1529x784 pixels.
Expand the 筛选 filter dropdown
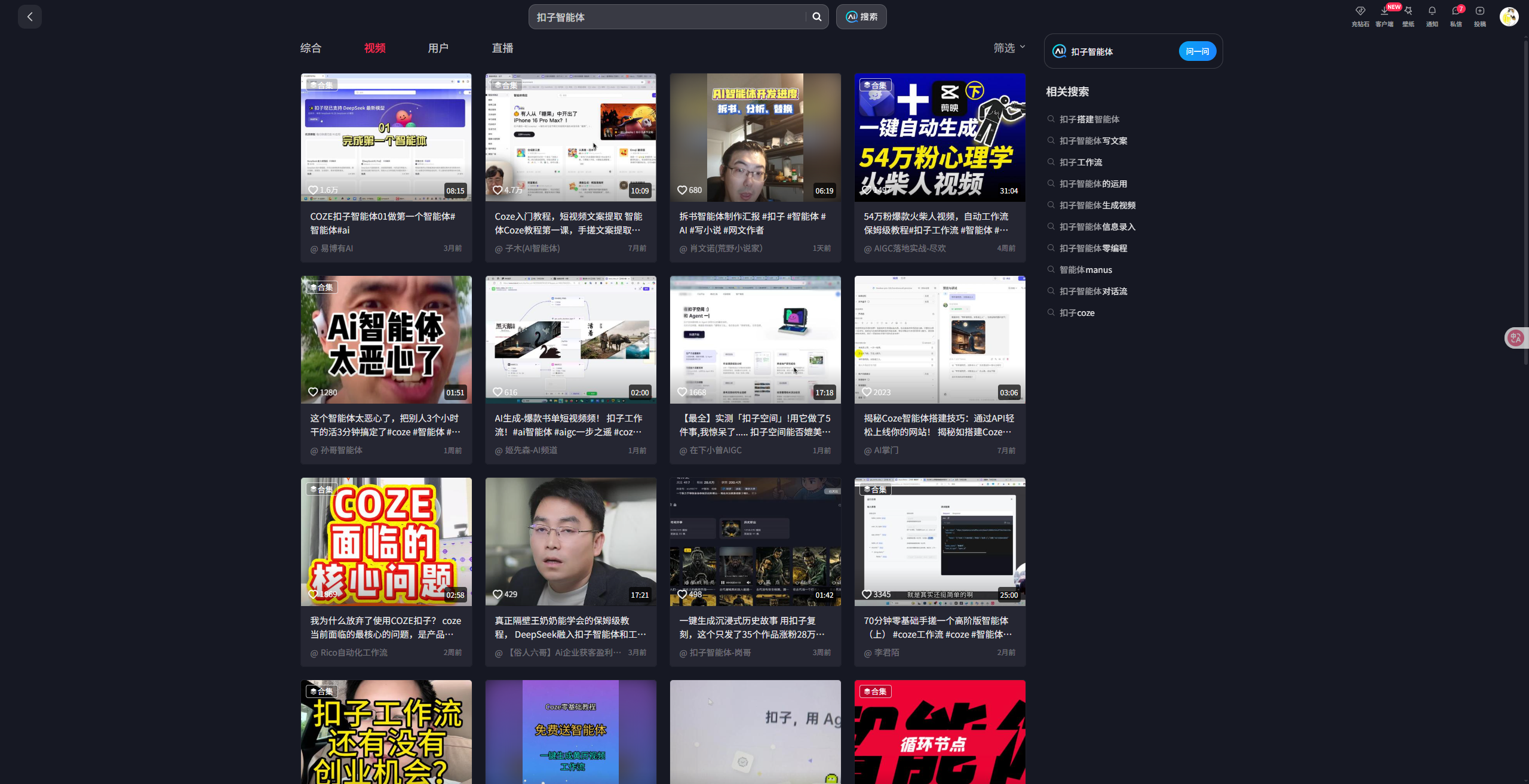coord(1009,47)
